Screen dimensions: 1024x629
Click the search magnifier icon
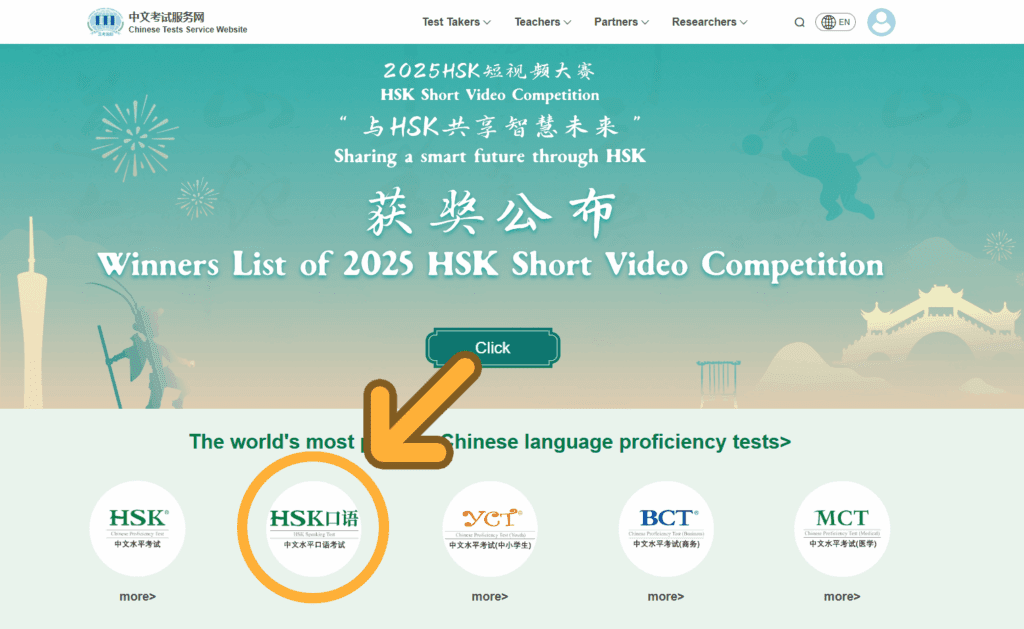click(799, 22)
